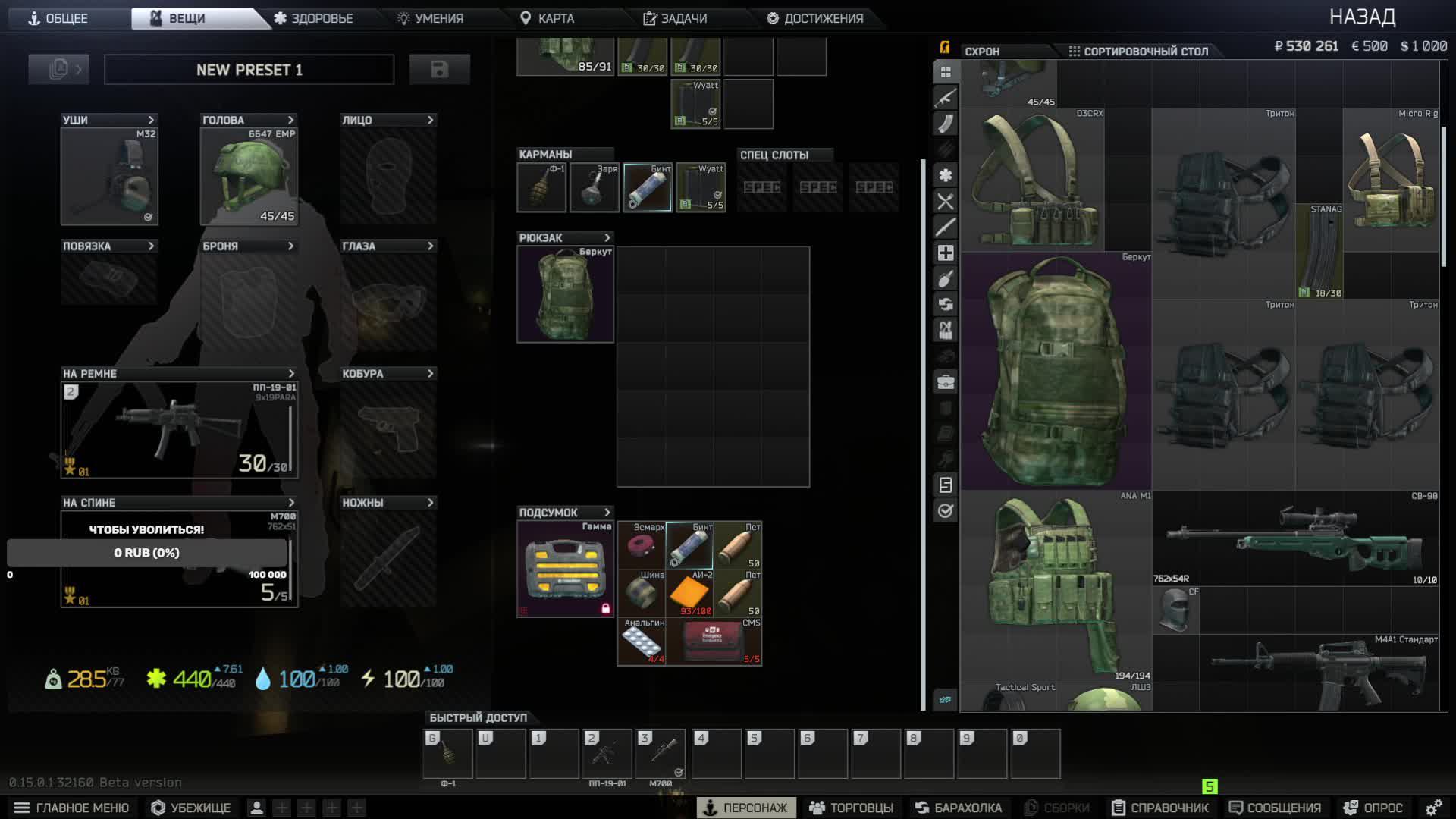Click the containers briefcase filter icon
This screenshot has width=1456, height=819.
tap(946, 381)
